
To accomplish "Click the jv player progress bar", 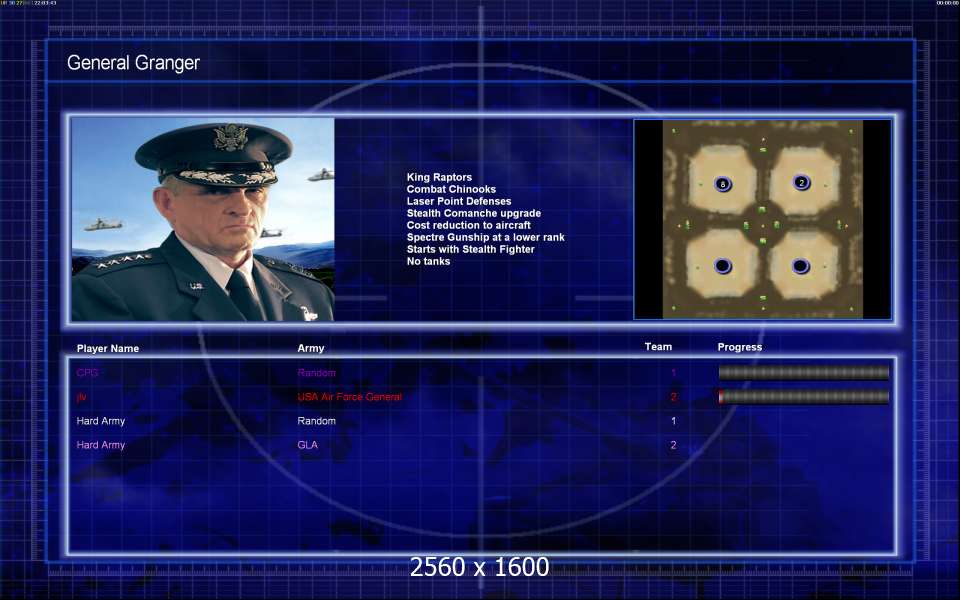I will pyautogui.click(x=803, y=397).
